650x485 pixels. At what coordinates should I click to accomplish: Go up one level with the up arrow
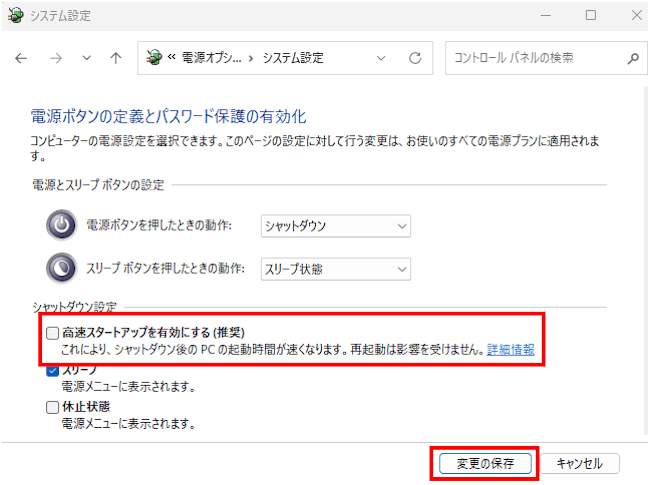116,58
